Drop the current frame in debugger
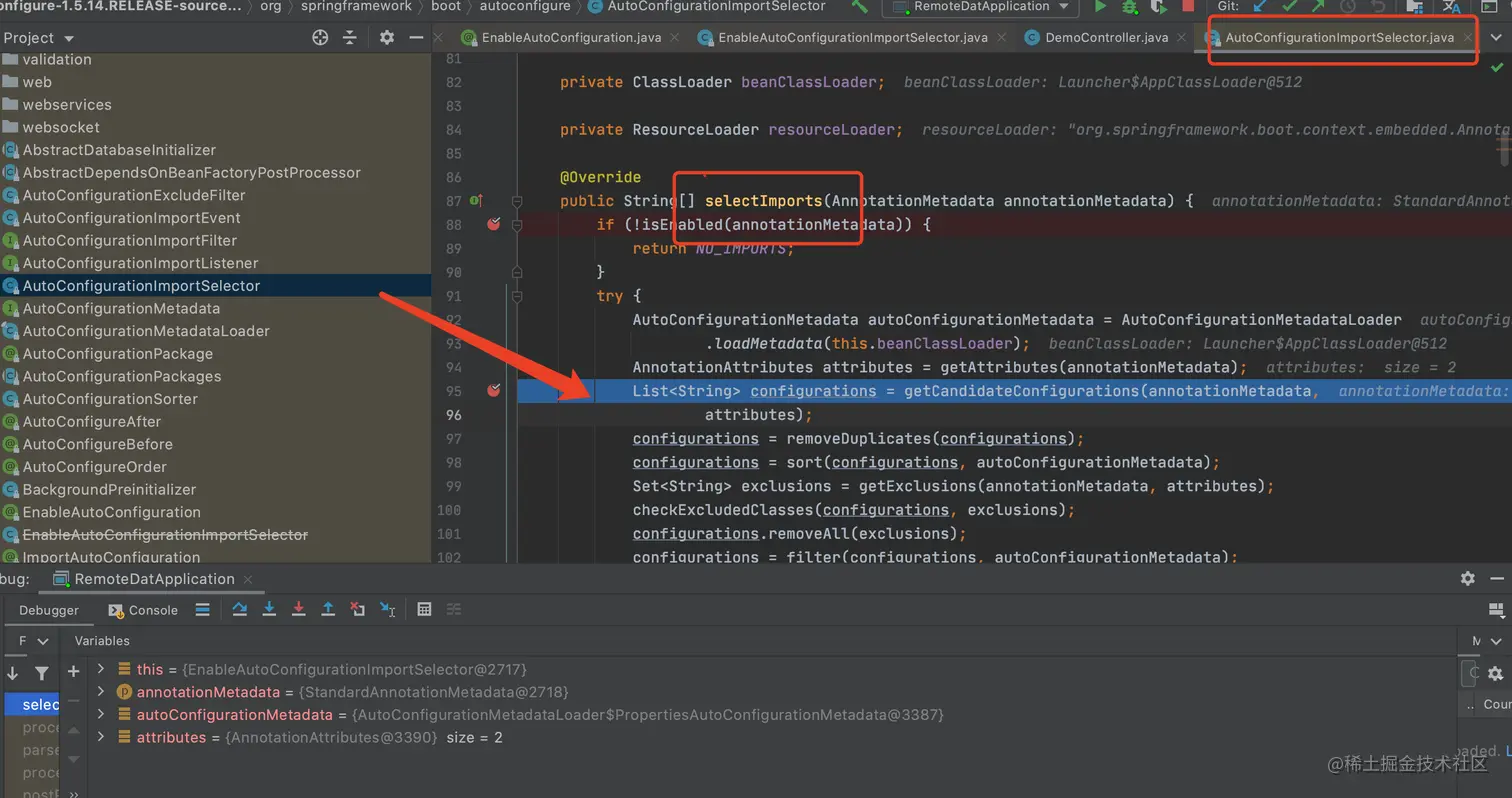Screen dimensions: 1512x798 click(357, 609)
